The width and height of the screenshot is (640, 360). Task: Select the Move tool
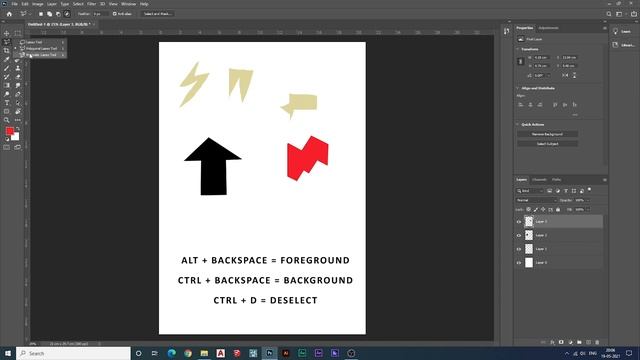pyautogui.click(x=7, y=33)
